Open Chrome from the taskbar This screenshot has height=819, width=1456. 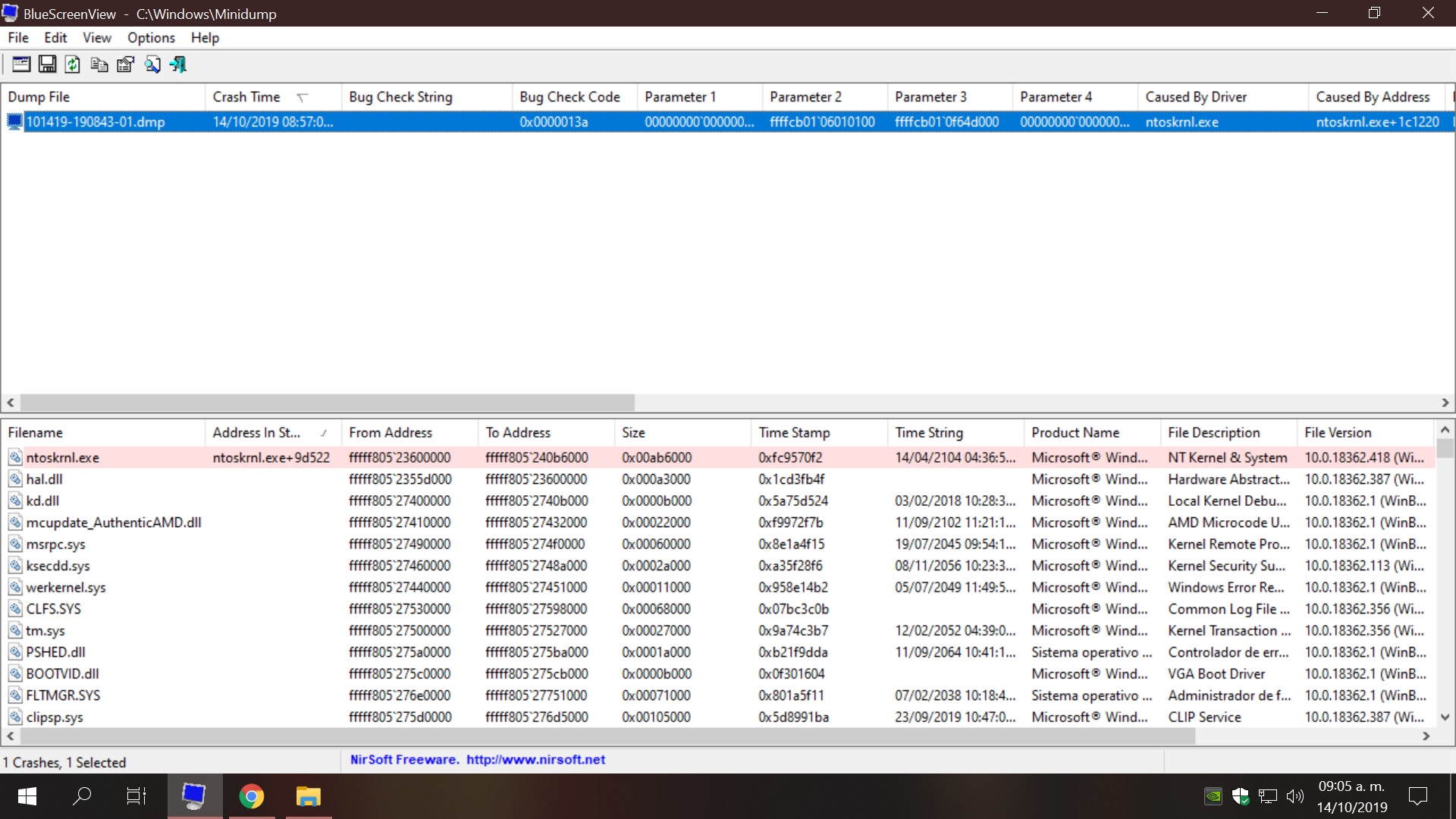(x=251, y=796)
